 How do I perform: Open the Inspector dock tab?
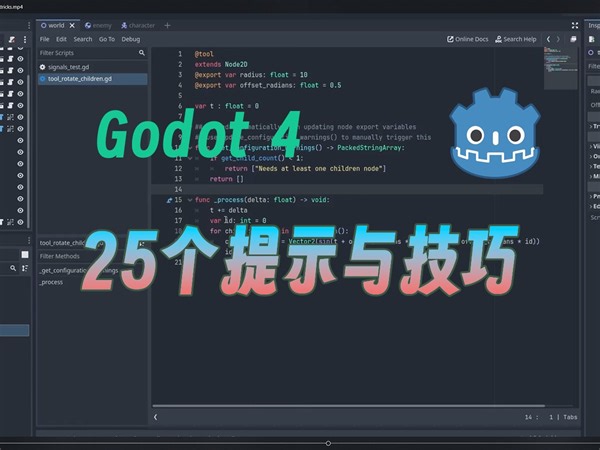click(x=594, y=25)
